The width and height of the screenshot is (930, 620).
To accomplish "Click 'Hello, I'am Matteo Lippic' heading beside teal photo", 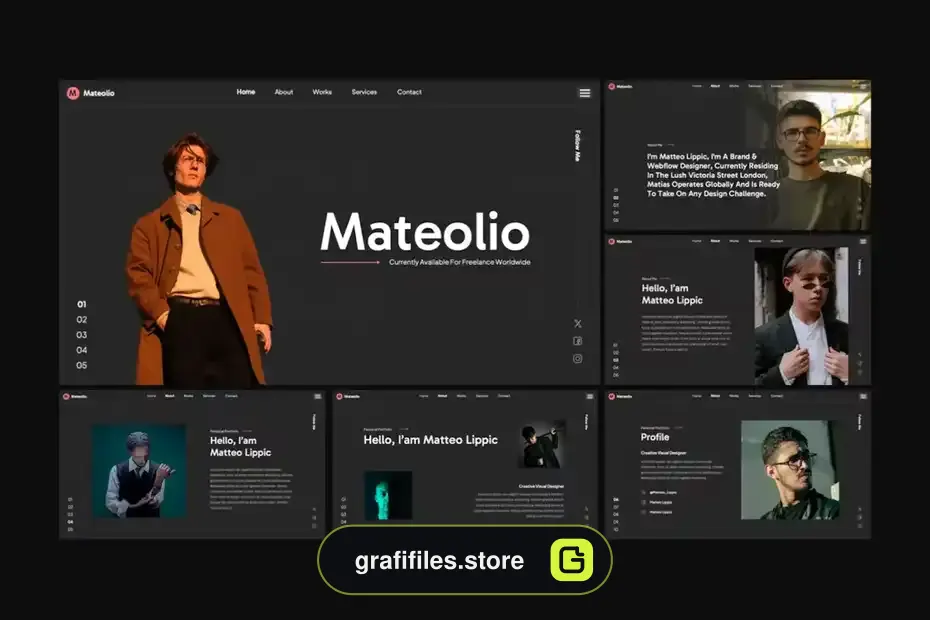I will [x=240, y=446].
